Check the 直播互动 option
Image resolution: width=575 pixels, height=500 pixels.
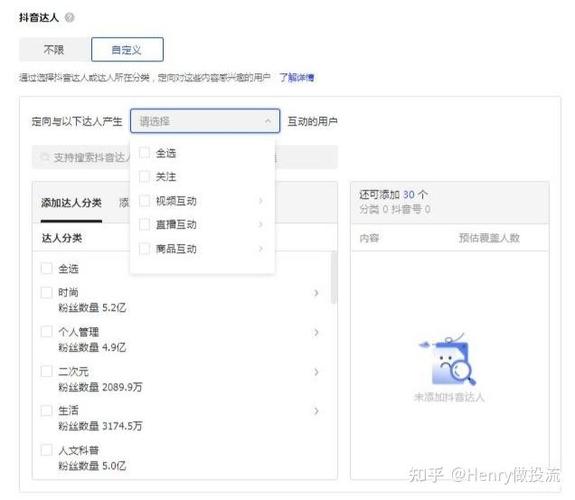coord(144,224)
